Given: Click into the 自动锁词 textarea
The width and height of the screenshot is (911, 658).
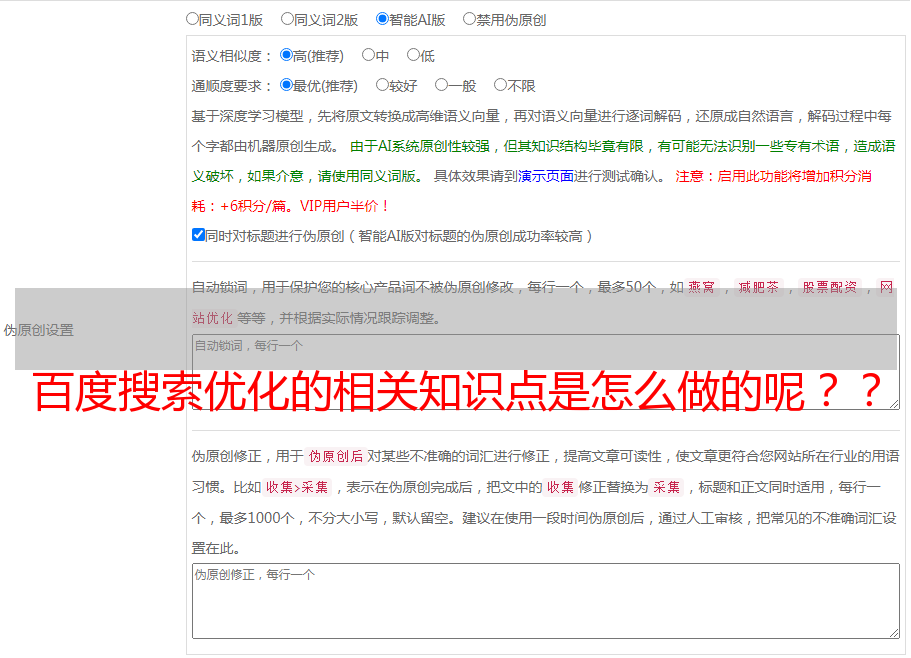Looking at the screenshot, I should (x=546, y=372).
